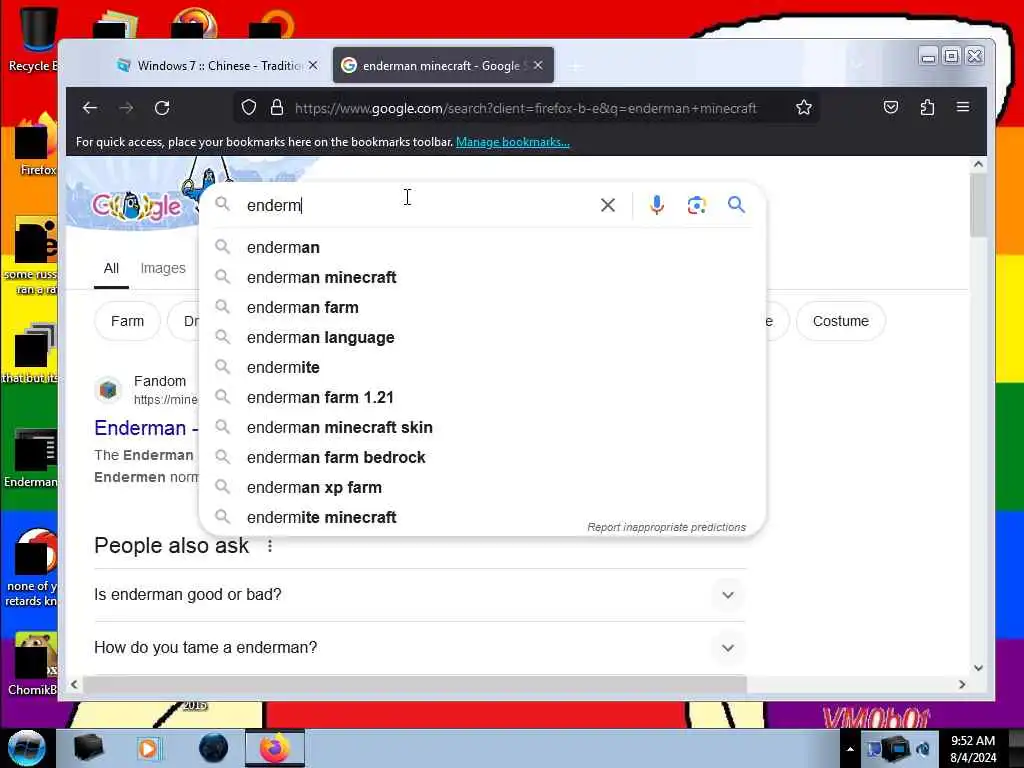Open Enderman Fandom result title
Viewport: 1024px width, 768px height.
146,428
